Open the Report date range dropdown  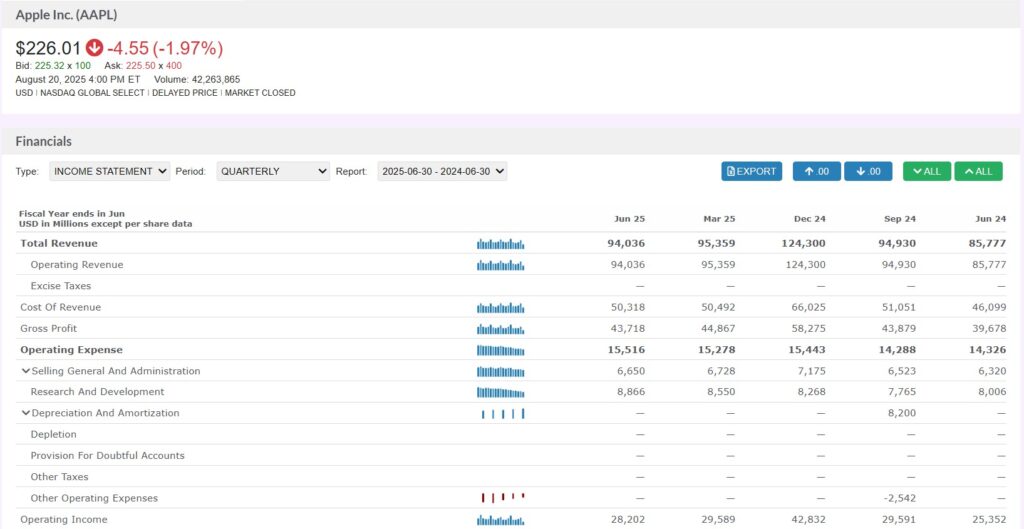pyautogui.click(x=442, y=171)
